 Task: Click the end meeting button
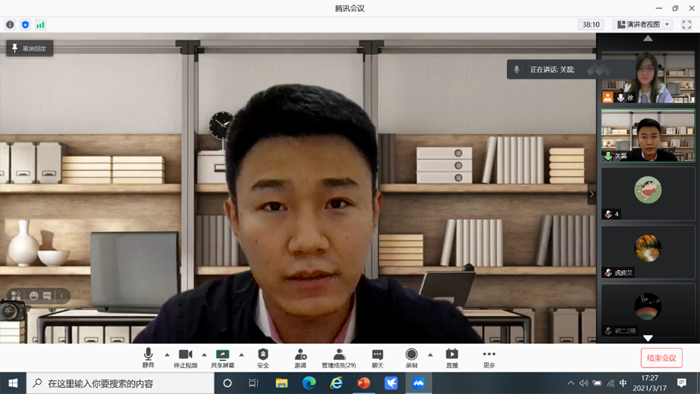(x=662, y=358)
